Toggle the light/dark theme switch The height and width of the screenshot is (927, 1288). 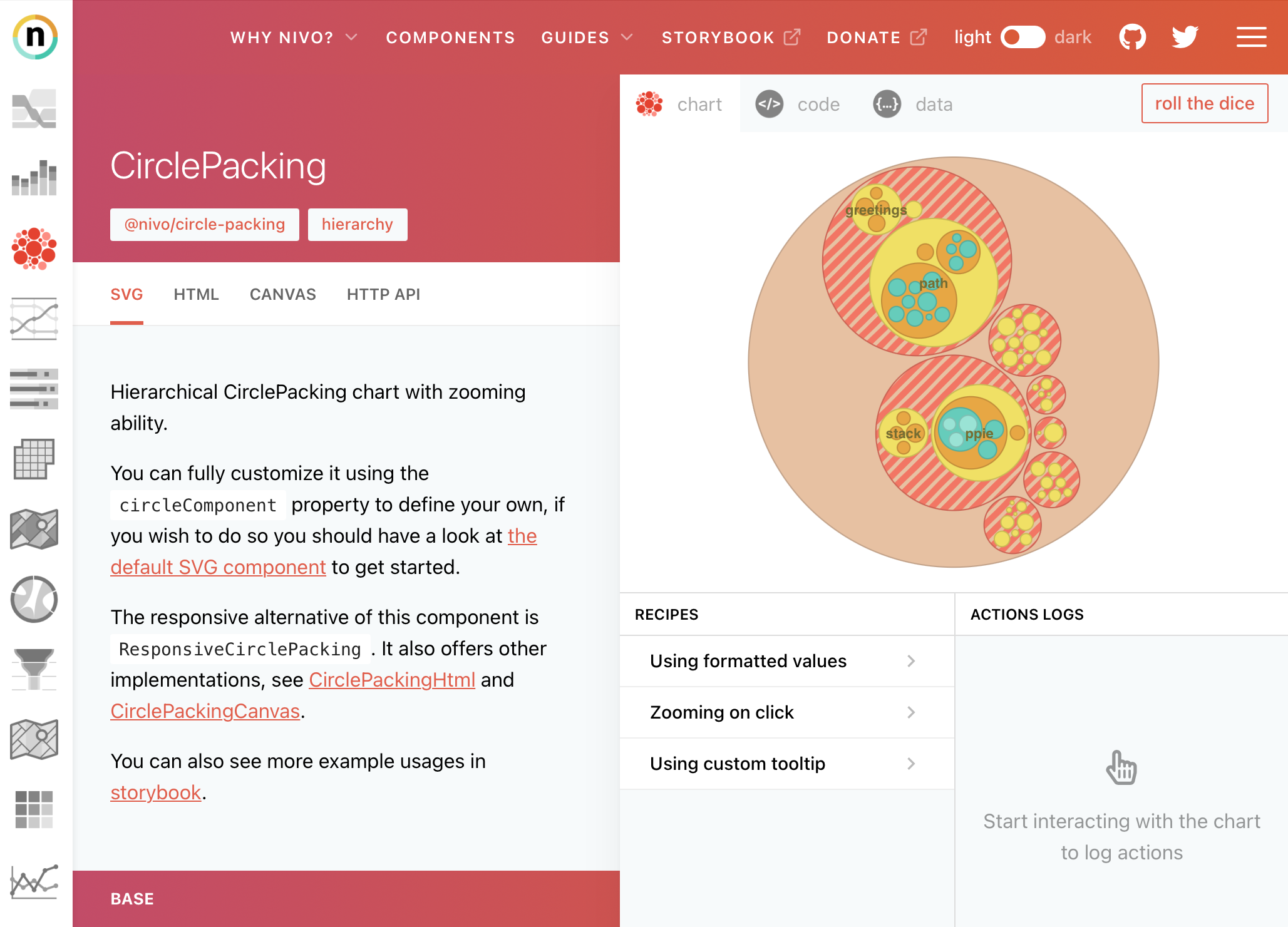1023,37
